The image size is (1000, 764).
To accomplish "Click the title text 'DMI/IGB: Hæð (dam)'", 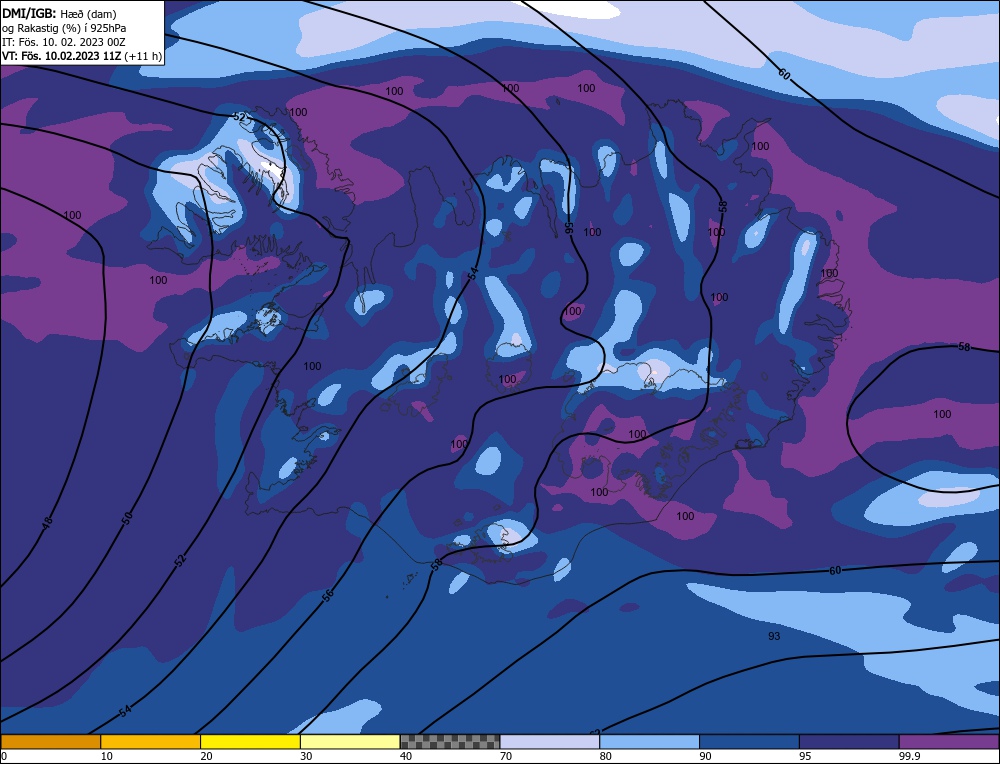I will 59,13.
